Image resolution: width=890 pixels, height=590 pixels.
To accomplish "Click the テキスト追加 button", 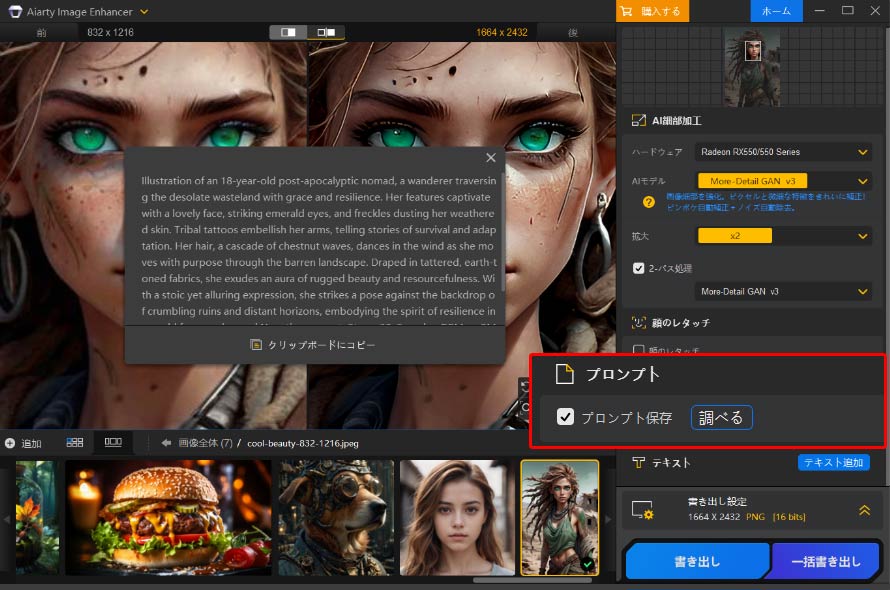I will [x=833, y=462].
